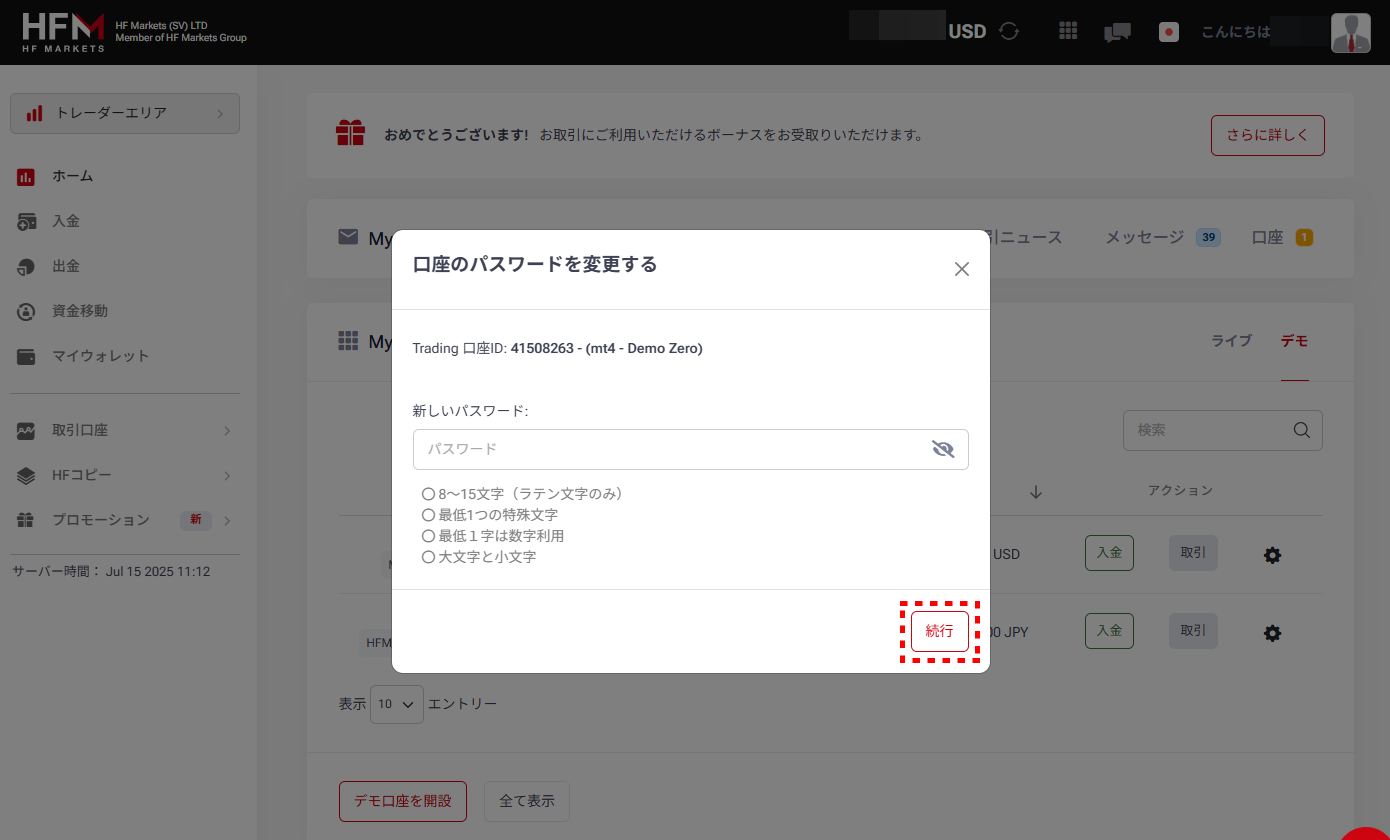Click the 8〜15文字 requirement circle
1390x840 pixels.
[x=428, y=494]
